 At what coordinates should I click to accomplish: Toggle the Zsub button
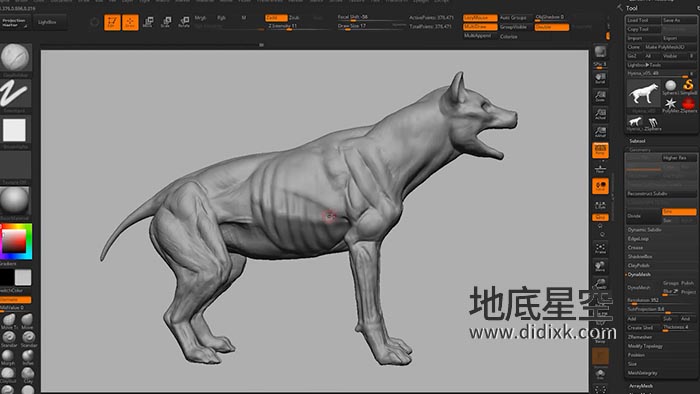point(295,18)
